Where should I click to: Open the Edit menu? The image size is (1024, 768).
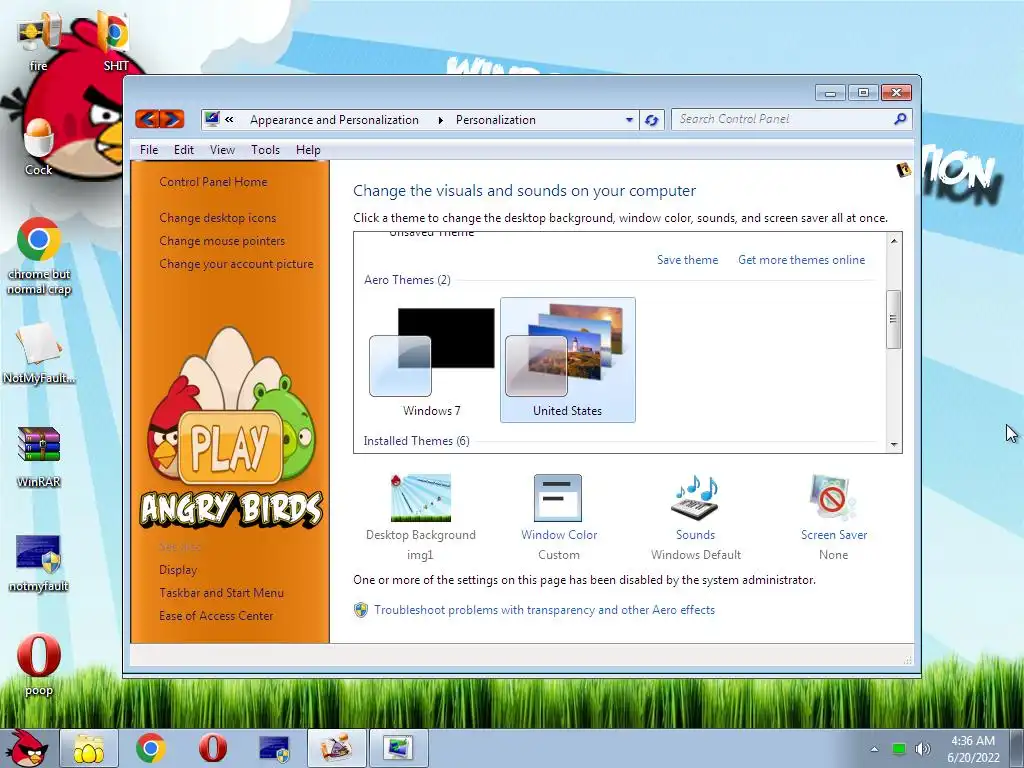tap(184, 150)
